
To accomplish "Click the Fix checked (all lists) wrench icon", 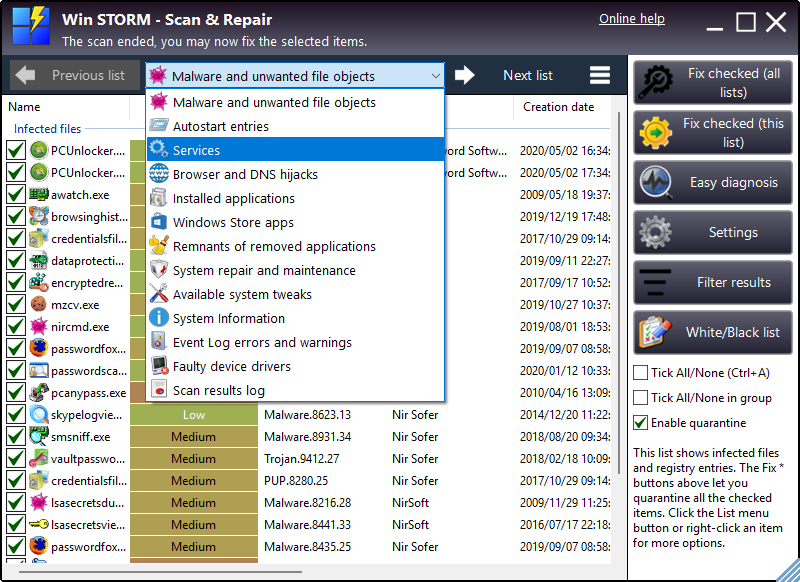I will (x=655, y=81).
